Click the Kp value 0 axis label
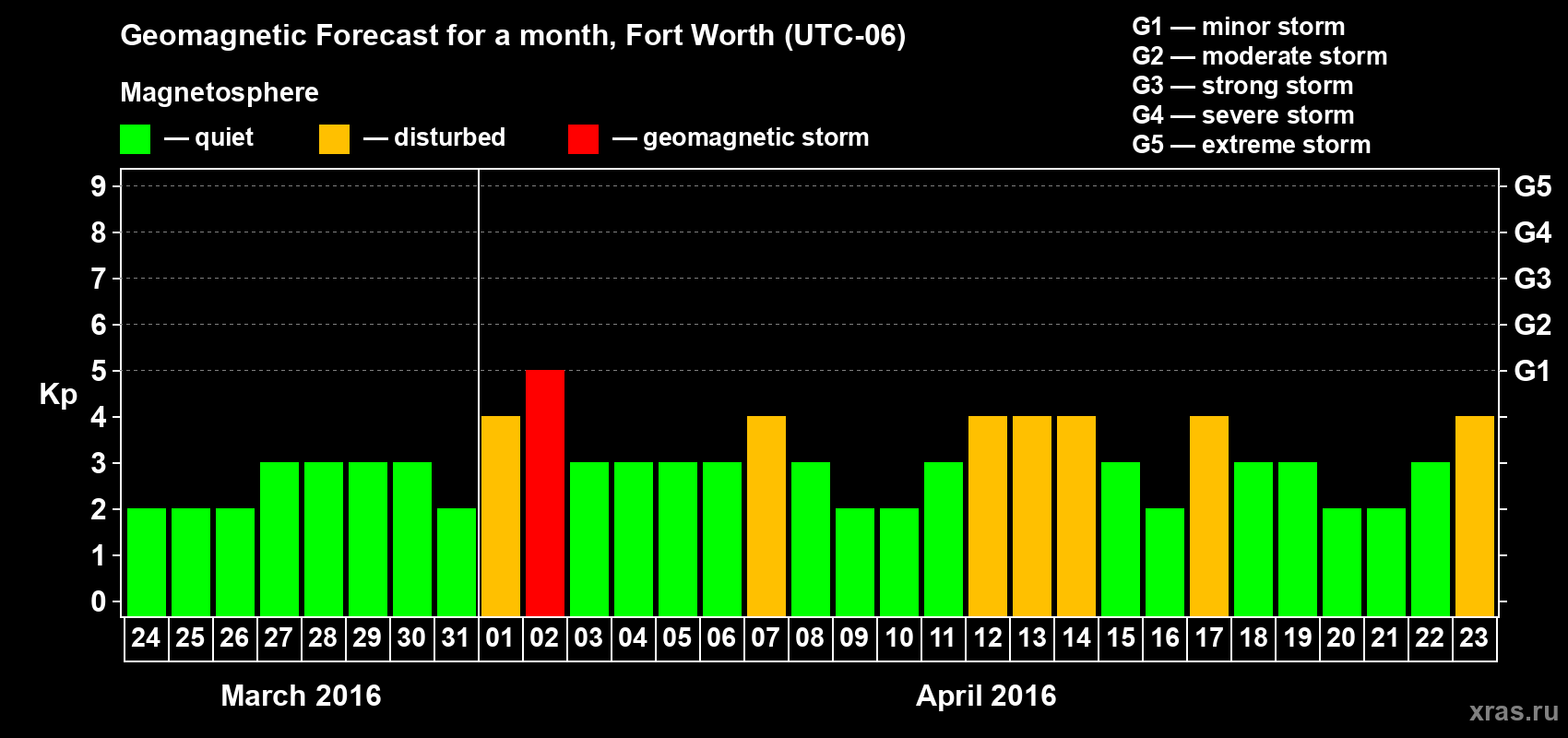Image resolution: width=1568 pixels, height=738 pixels. [x=99, y=601]
